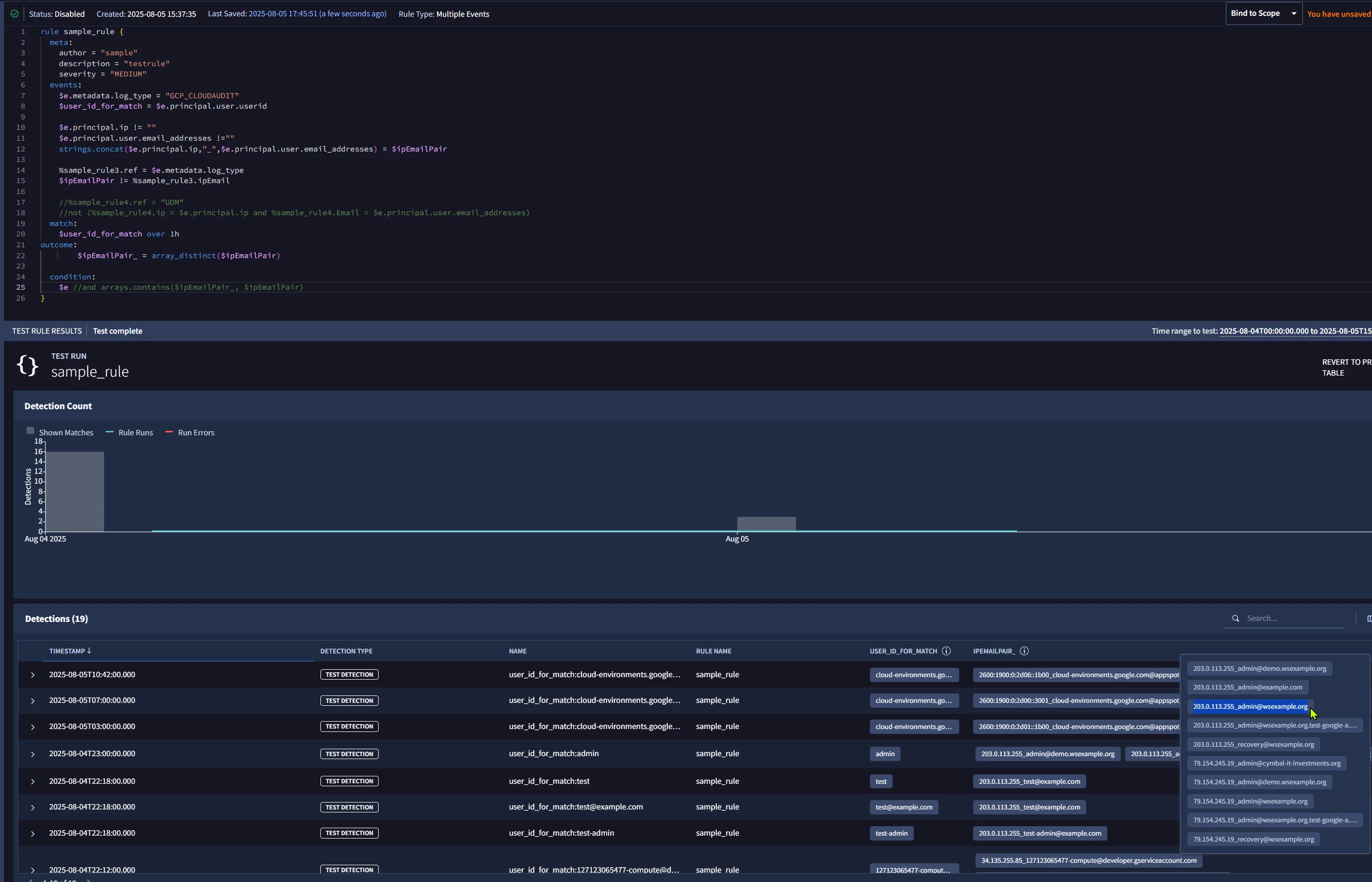Click the sort arrow beside TIMESTAMP header
Image resolution: width=1372 pixels, height=882 pixels.
click(x=89, y=651)
